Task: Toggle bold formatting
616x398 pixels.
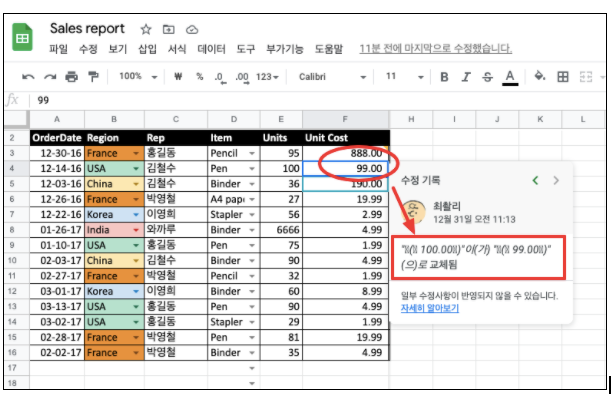Action: click(444, 77)
